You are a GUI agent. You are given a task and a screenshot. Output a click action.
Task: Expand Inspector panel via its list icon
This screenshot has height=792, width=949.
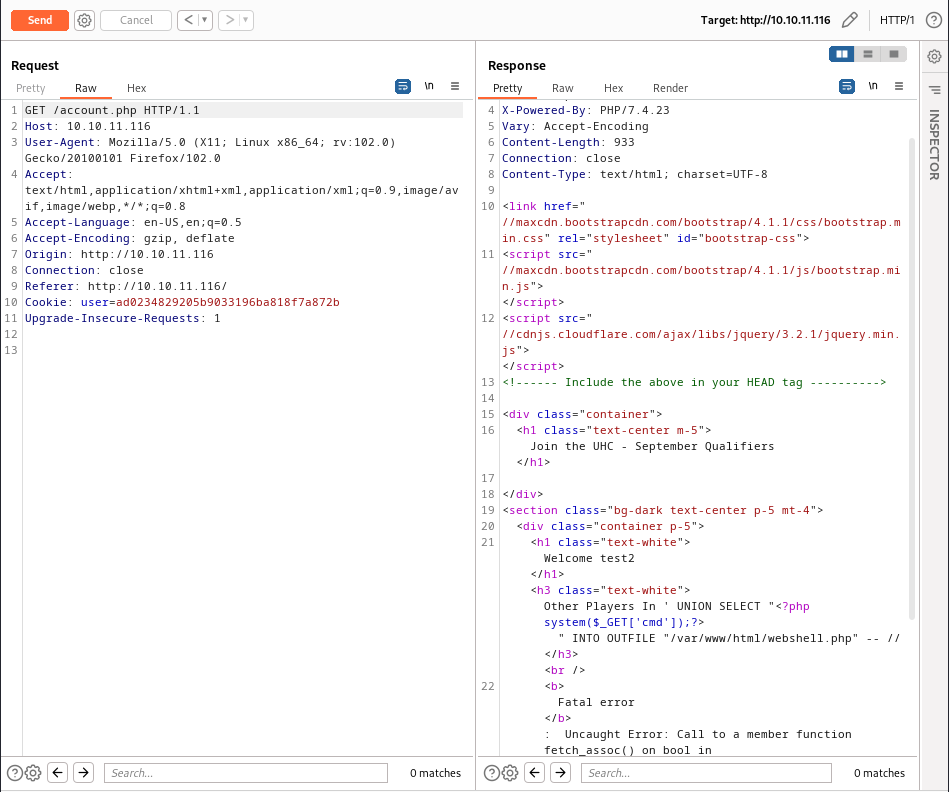(934, 90)
